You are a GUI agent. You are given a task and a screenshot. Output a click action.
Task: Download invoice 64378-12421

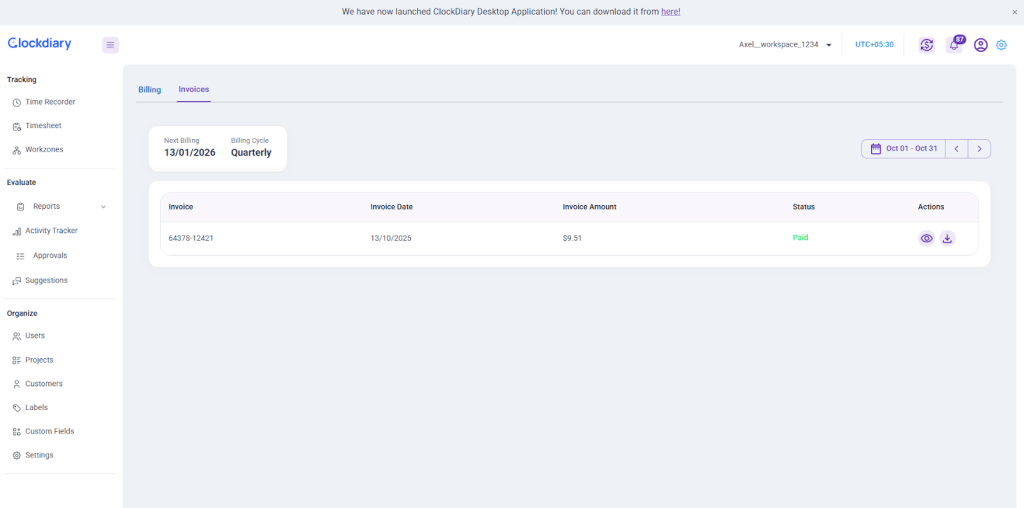[947, 238]
